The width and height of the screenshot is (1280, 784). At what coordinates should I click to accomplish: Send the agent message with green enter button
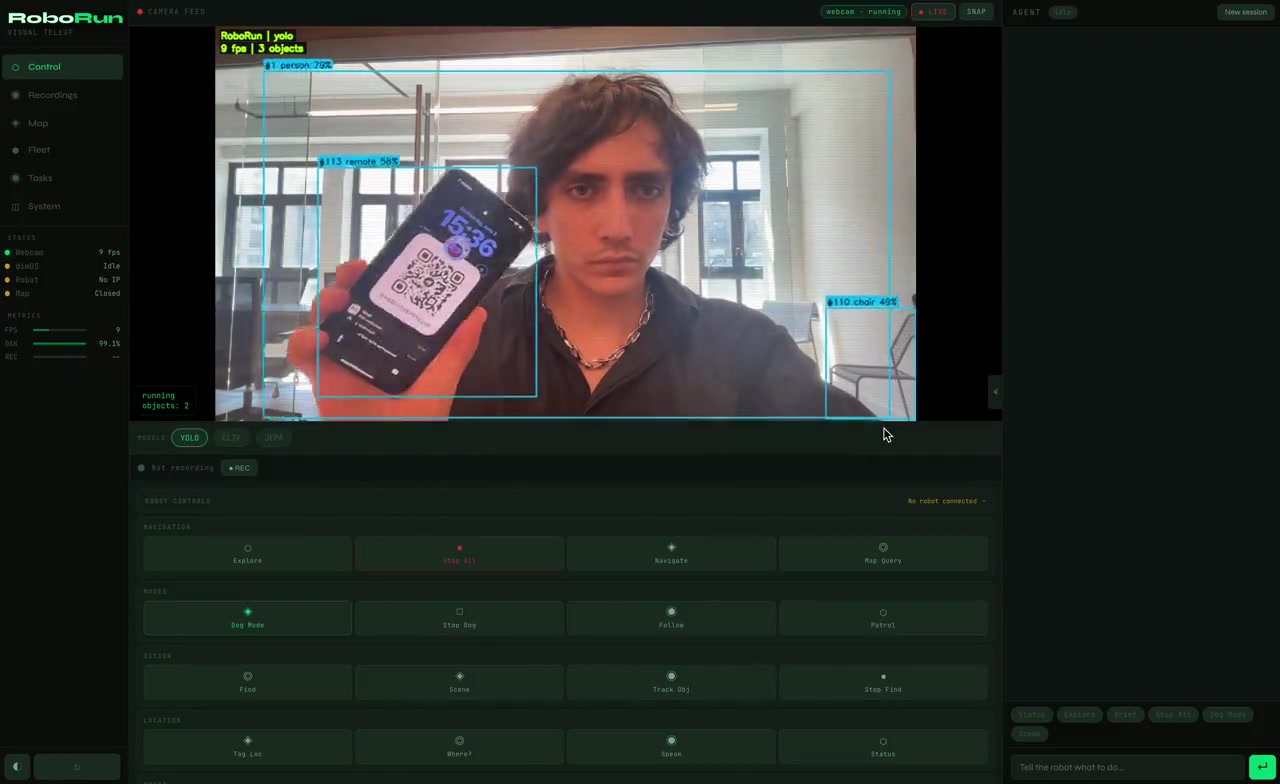(x=1262, y=767)
